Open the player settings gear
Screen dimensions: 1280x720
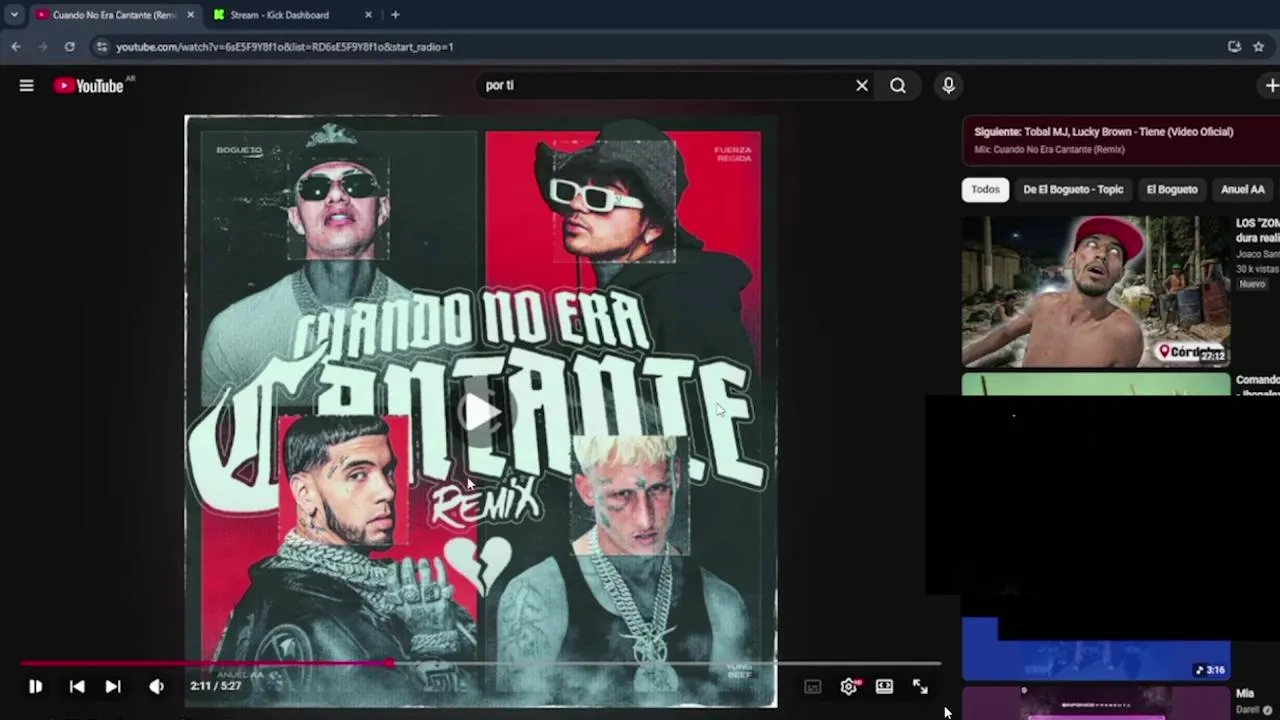pyautogui.click(x=849, y=687)
